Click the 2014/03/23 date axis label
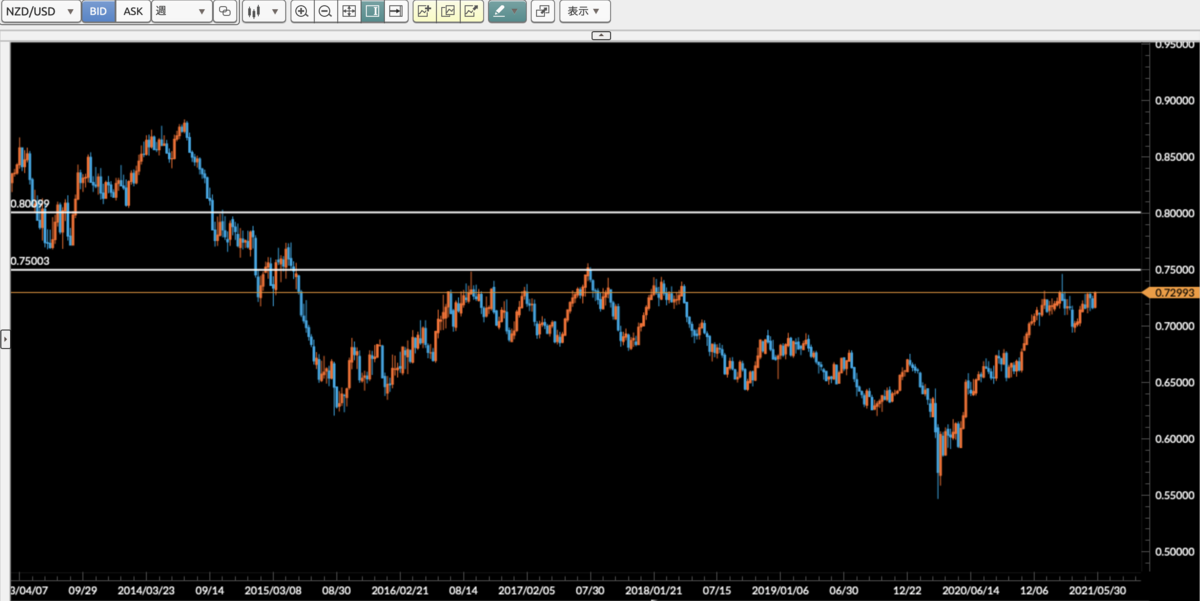This screenshot has height=601, width=1200. tap(146, 591)
